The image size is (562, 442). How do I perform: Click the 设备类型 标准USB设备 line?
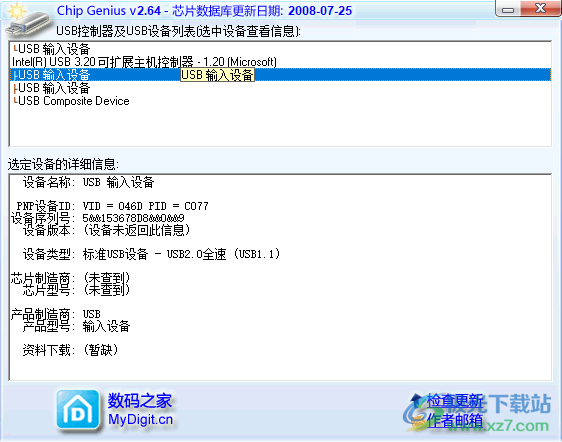coord(151,254)
